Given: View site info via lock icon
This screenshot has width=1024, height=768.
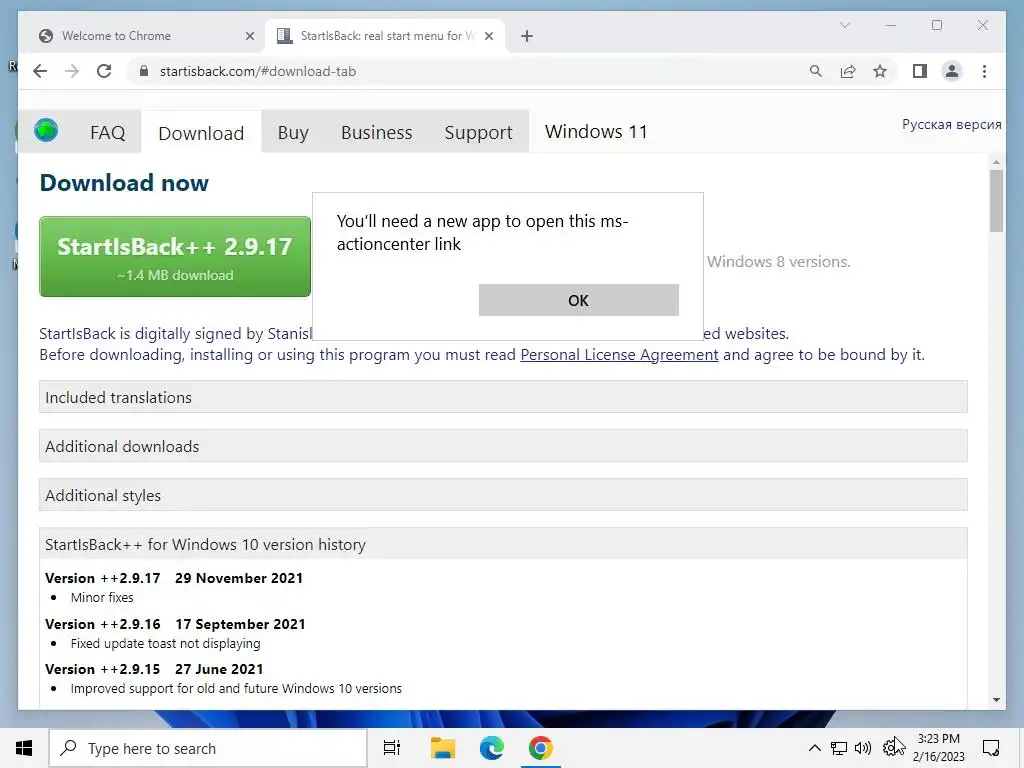Looking at the screenshot, I should [x=144, y=71].
